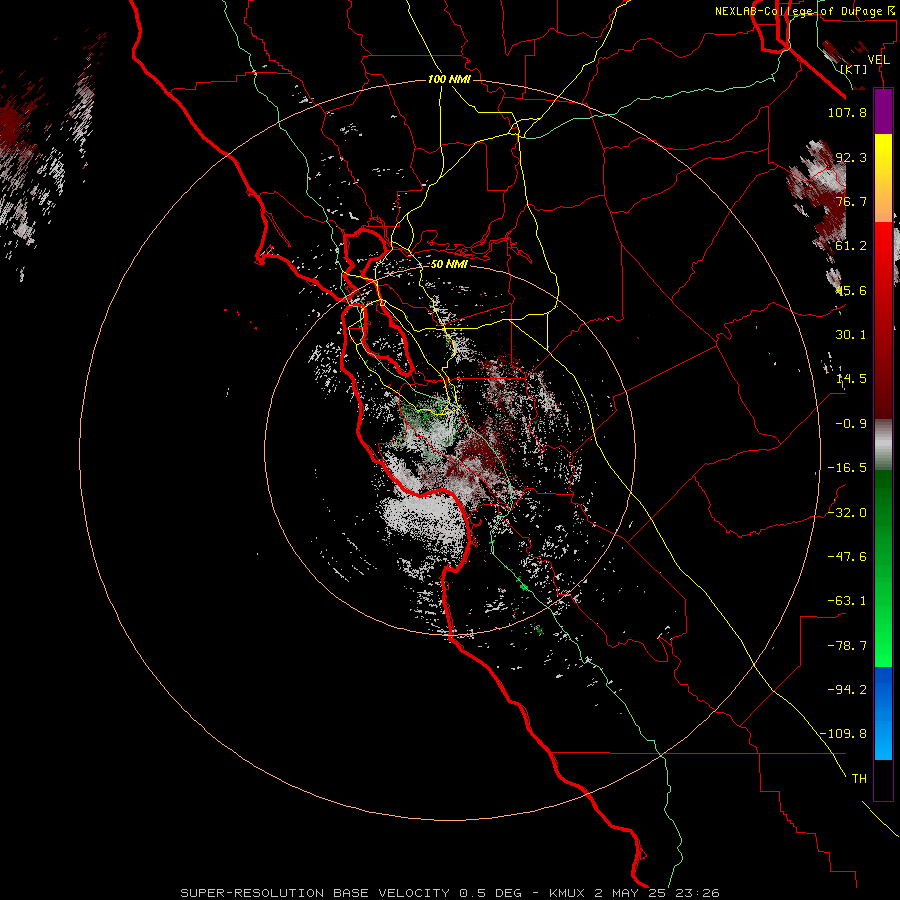Select the 30.1 scale value
This screenshot has width=900, height=900.
(x=851, y=335)
